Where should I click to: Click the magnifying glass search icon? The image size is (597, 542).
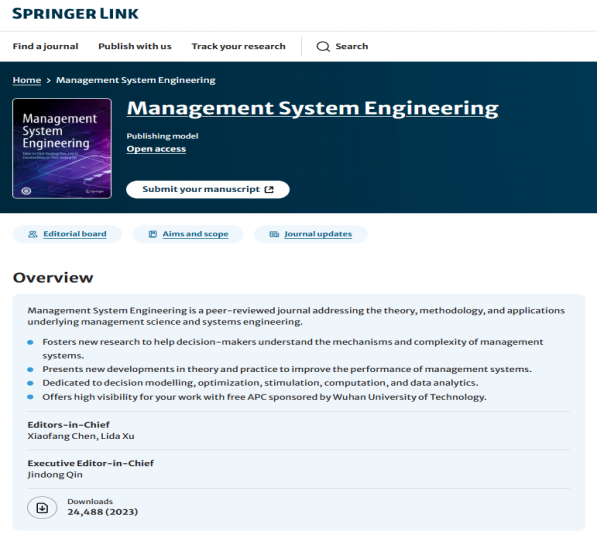(x=323, y=46)
